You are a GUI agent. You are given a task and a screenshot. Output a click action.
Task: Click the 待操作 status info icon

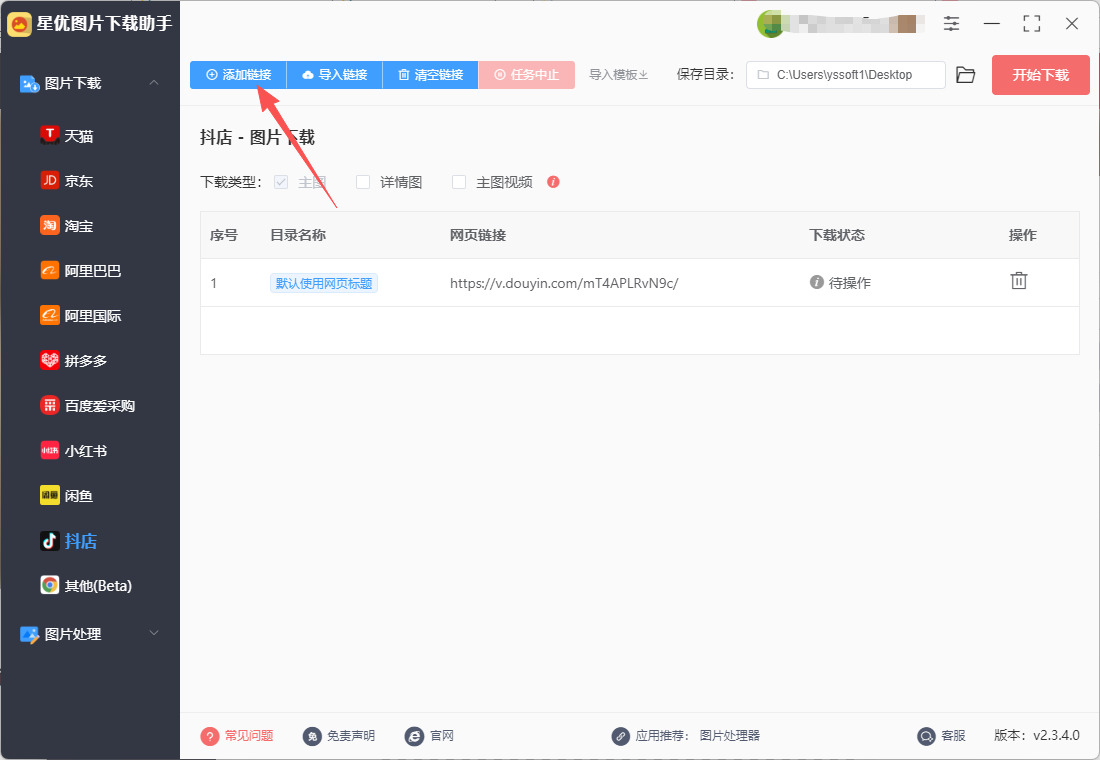click(817, 282)
